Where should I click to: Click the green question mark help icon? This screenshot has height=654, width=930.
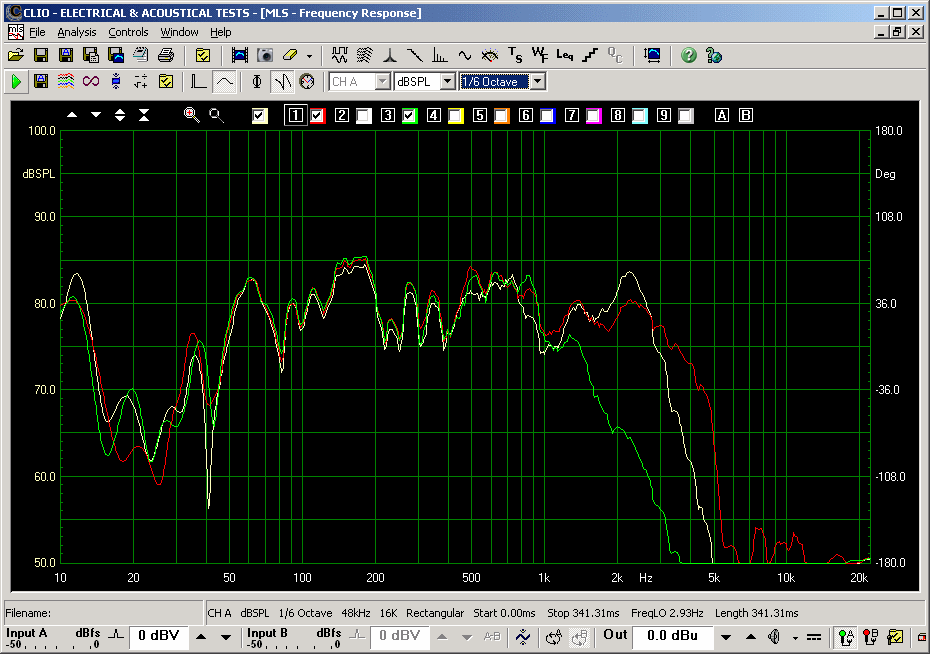tap(689, 55)
